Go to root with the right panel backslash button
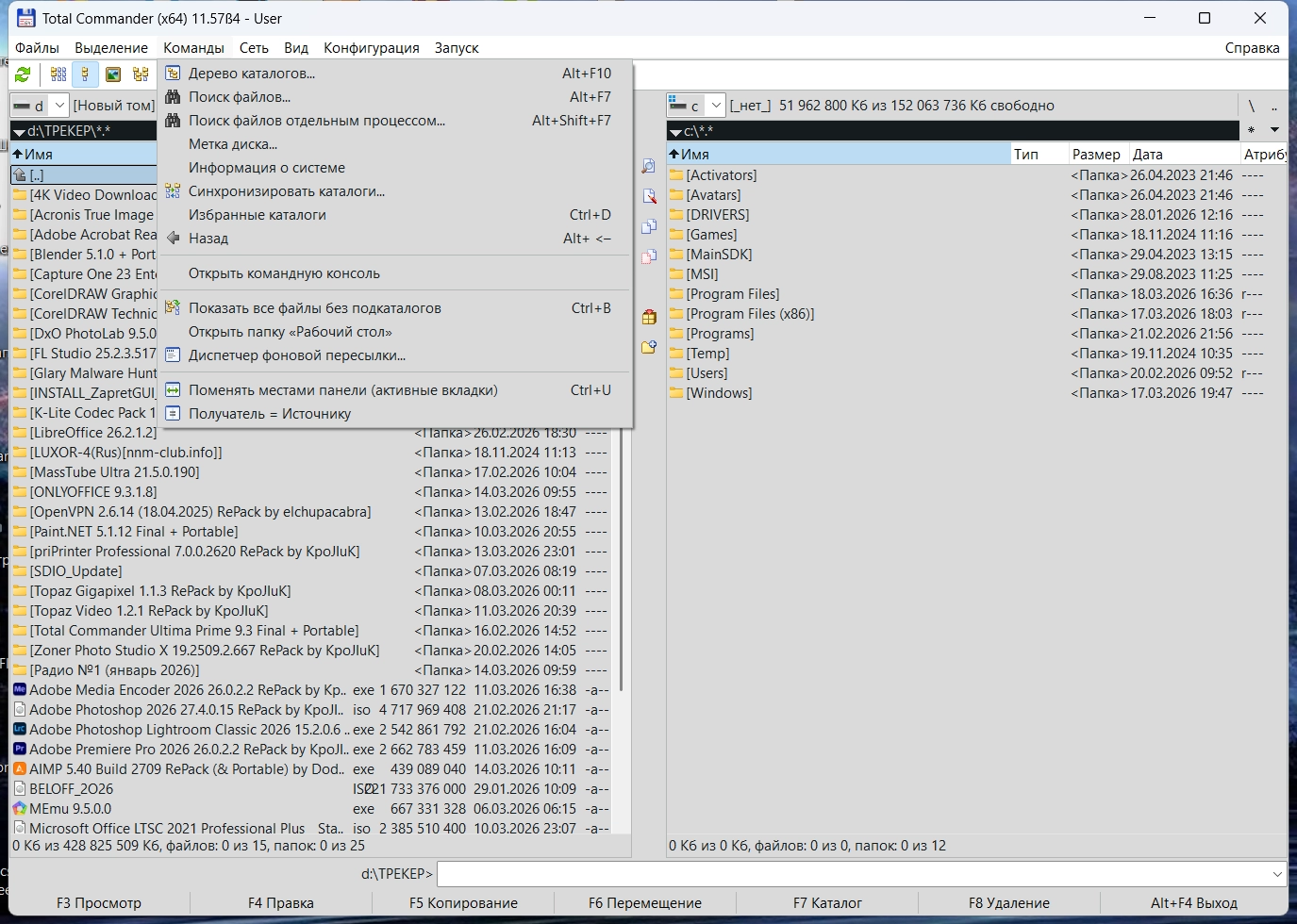 (1252, 106)
